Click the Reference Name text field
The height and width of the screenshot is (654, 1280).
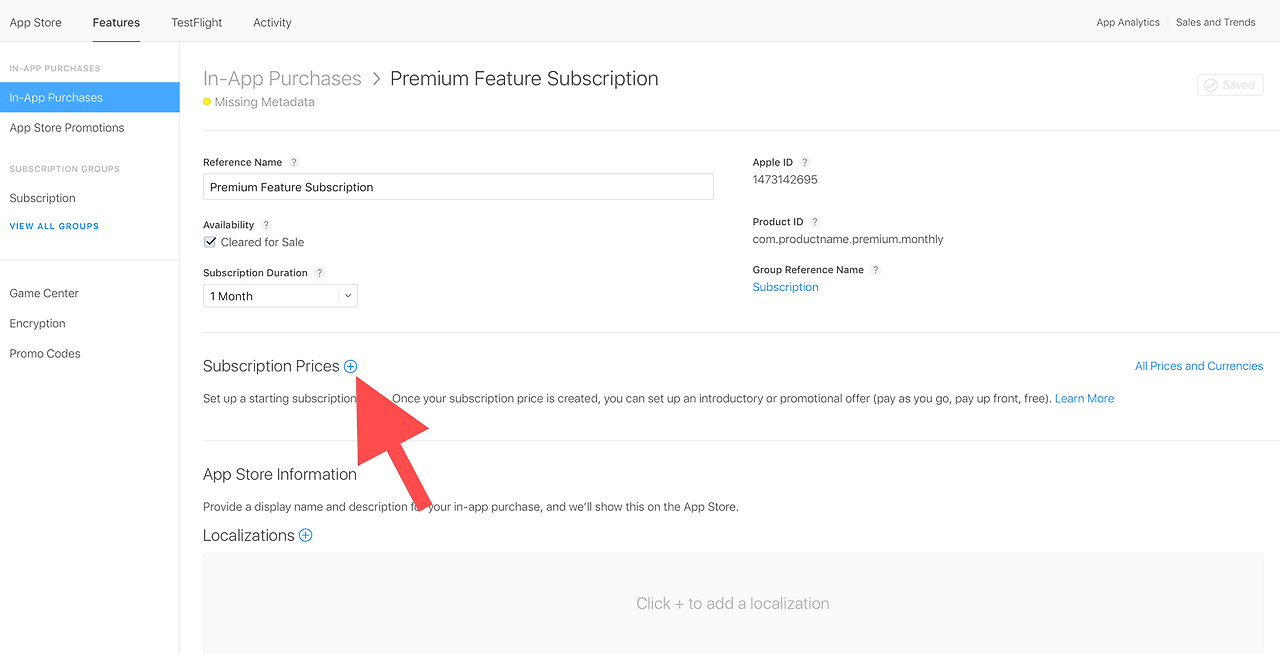point(458,187)
